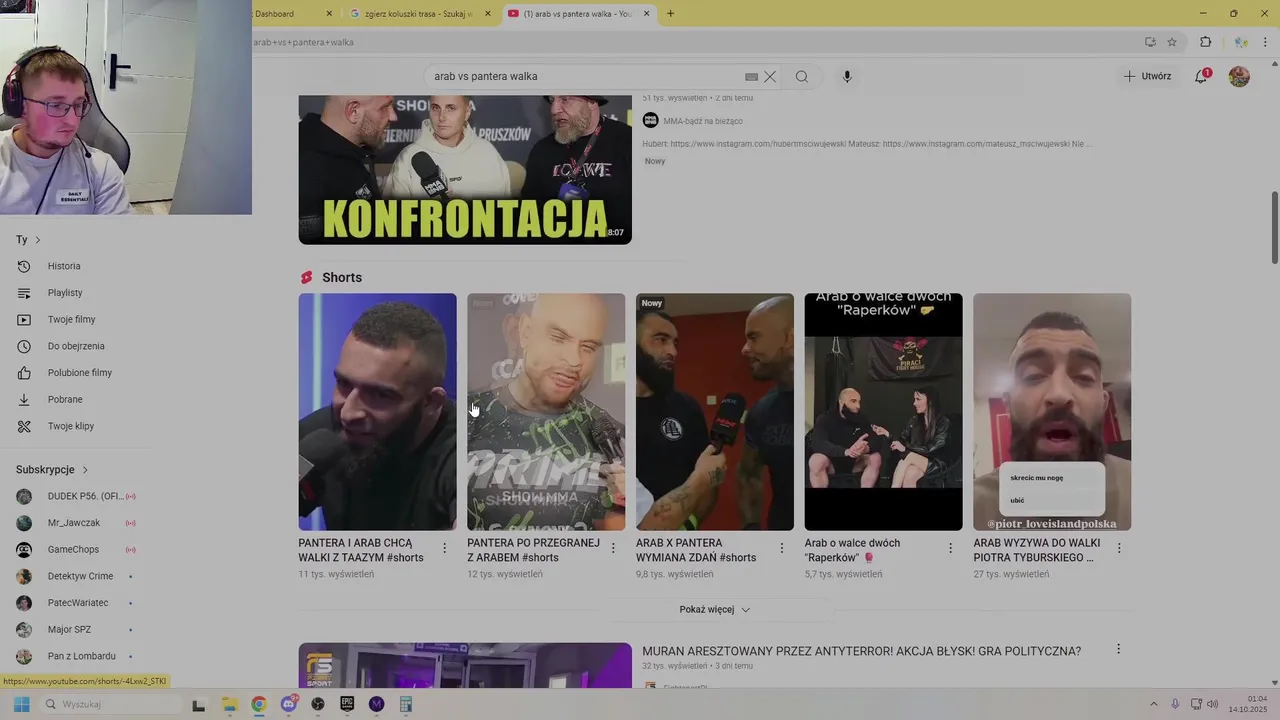Close the Dashboard tab
The width and height of the screenshot is (1280, 720).
[x=329, y=14]
